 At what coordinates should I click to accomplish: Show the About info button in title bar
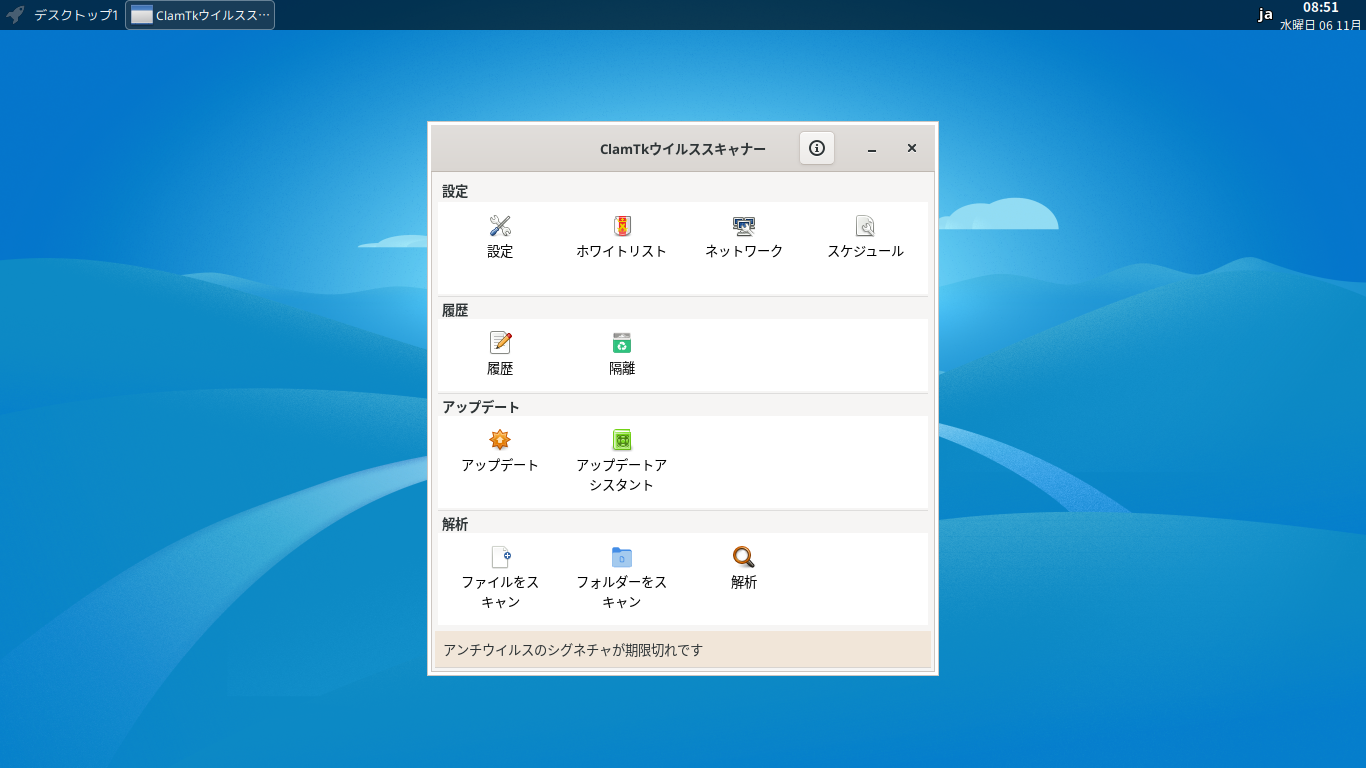817,148
